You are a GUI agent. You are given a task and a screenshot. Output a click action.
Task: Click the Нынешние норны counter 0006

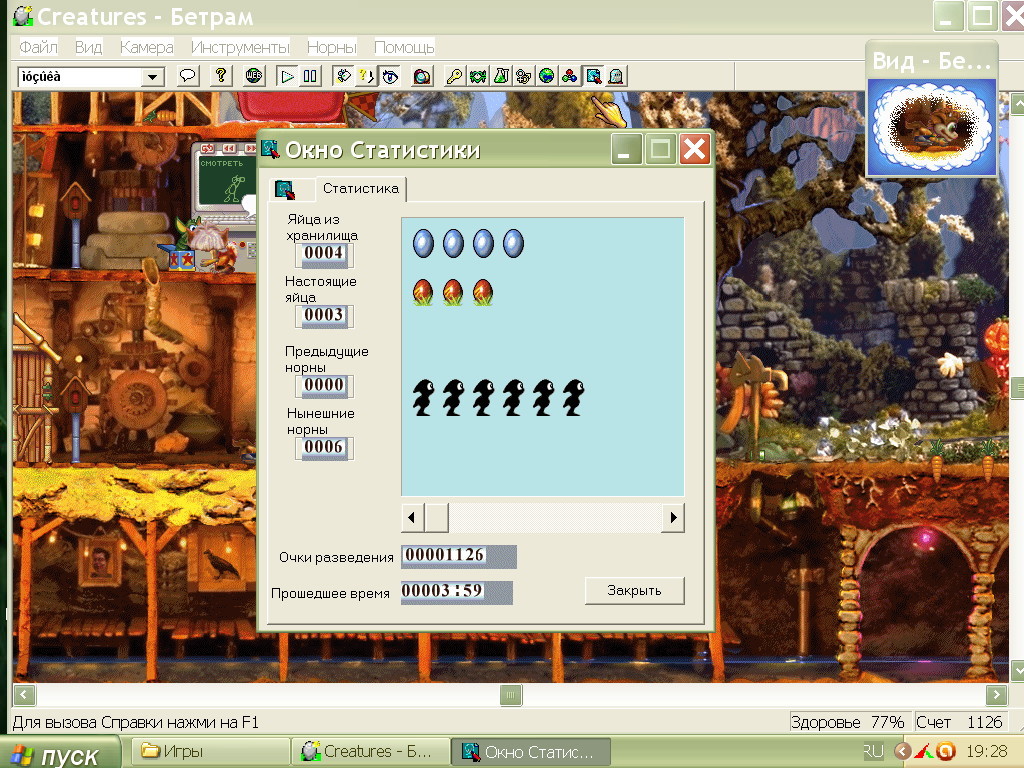pos(324,447)
